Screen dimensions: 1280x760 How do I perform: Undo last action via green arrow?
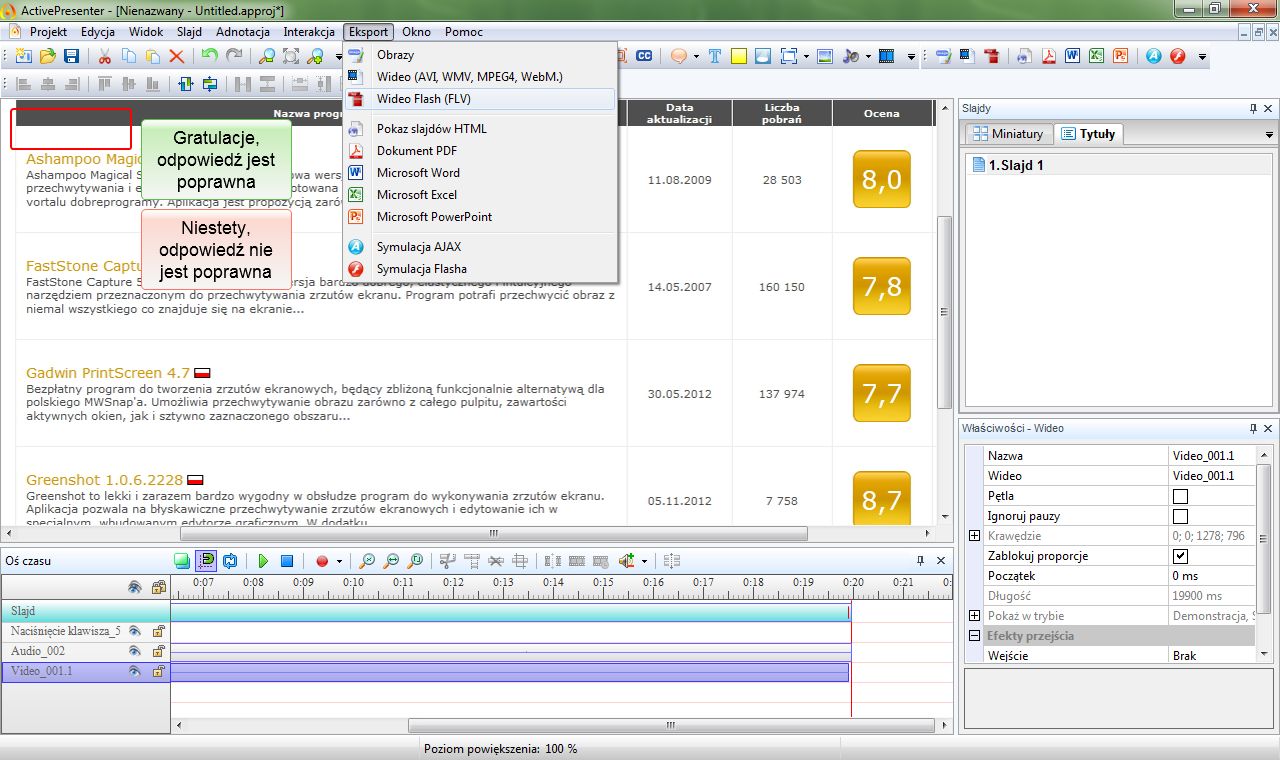click(209, 57)
